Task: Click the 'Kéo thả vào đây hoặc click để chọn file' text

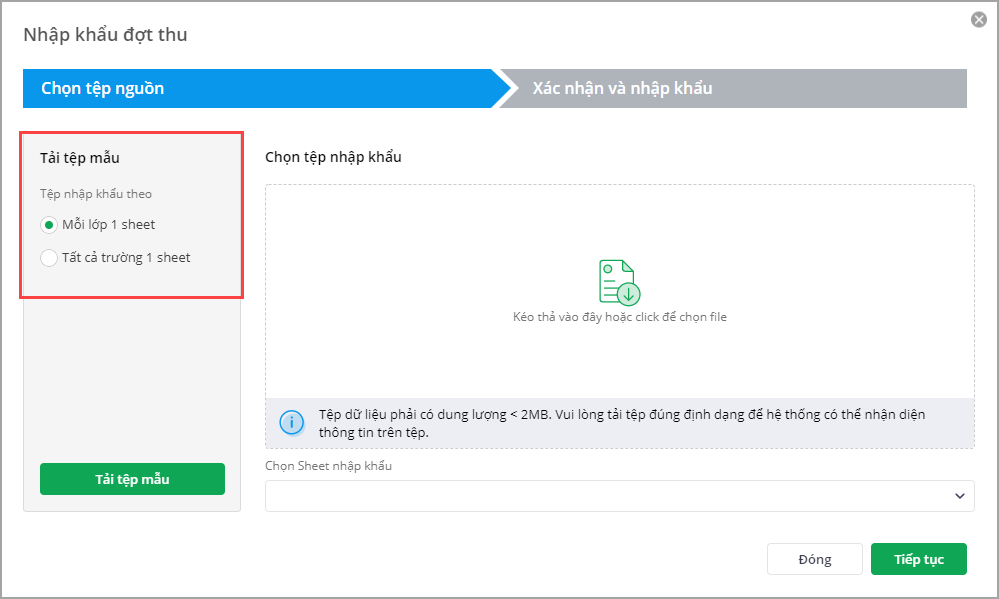Action: [x=619, y=317]
